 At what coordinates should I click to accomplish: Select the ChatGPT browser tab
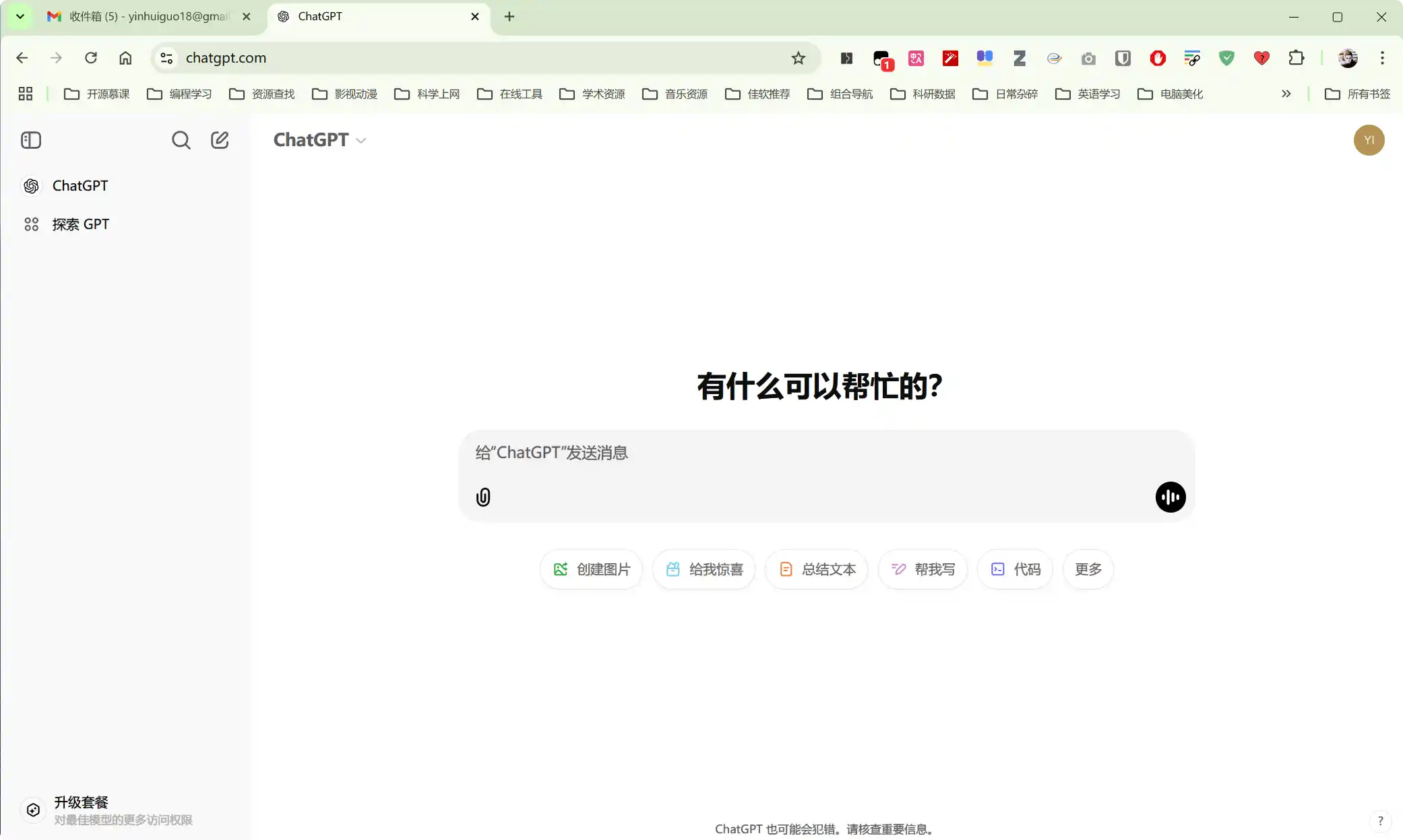point(379,17)
